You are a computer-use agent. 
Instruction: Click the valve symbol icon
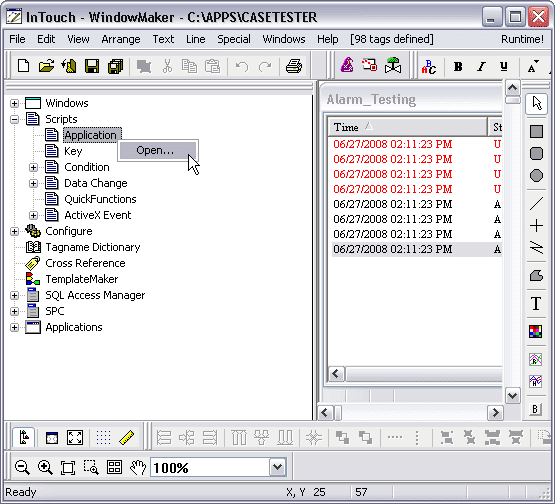[x=393, y=65]
